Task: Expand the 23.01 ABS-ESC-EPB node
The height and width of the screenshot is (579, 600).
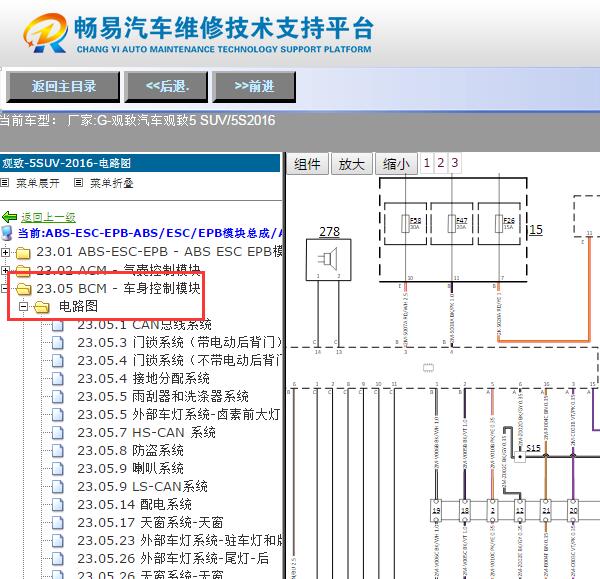Action: pos(5,252)
